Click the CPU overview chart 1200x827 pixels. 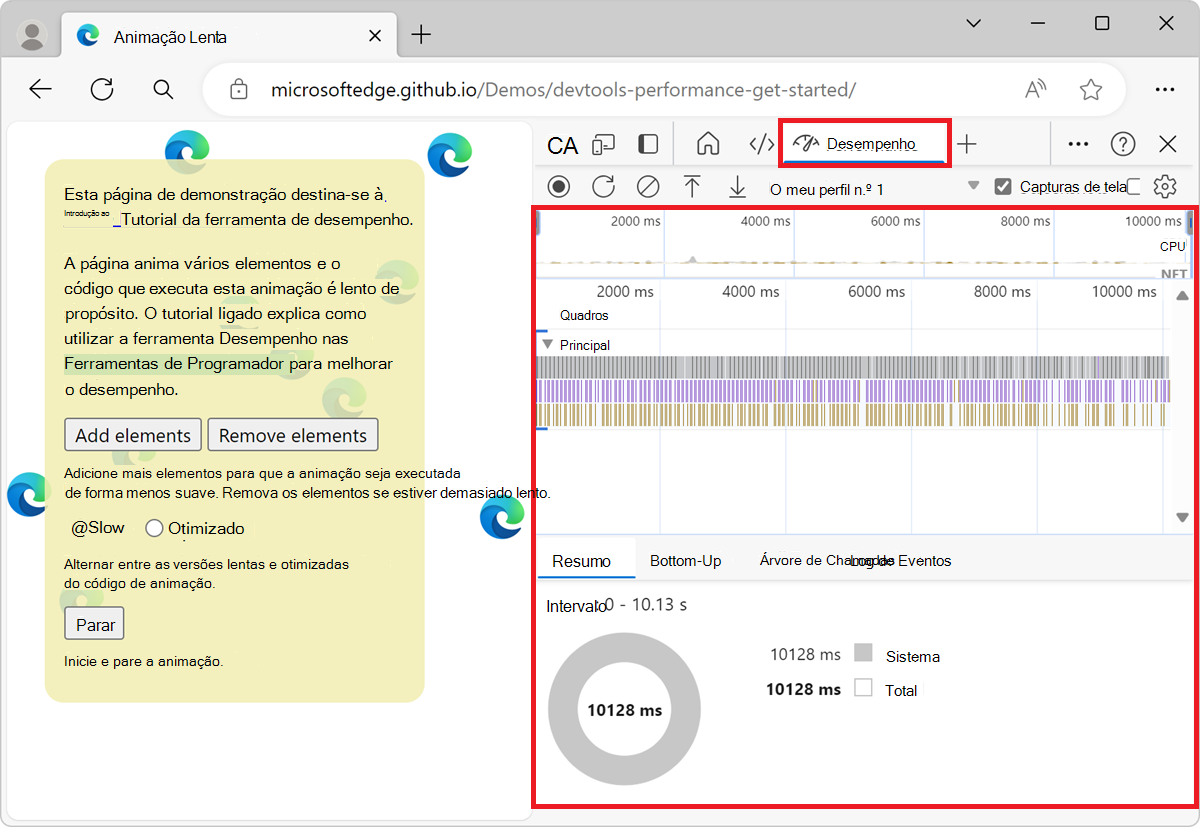tap(862, 262)
